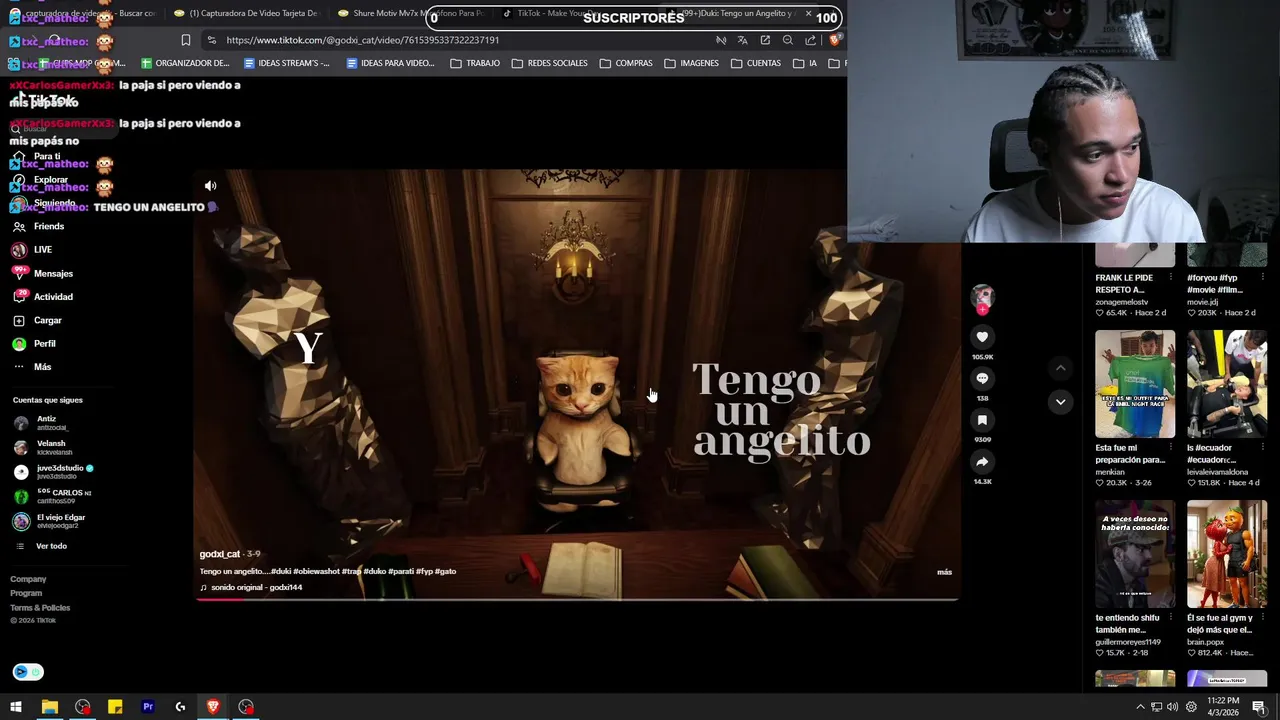This screenshot has width=1280, height=720.
Task: Click the share page icon in address bar
Action: (810, 40)
